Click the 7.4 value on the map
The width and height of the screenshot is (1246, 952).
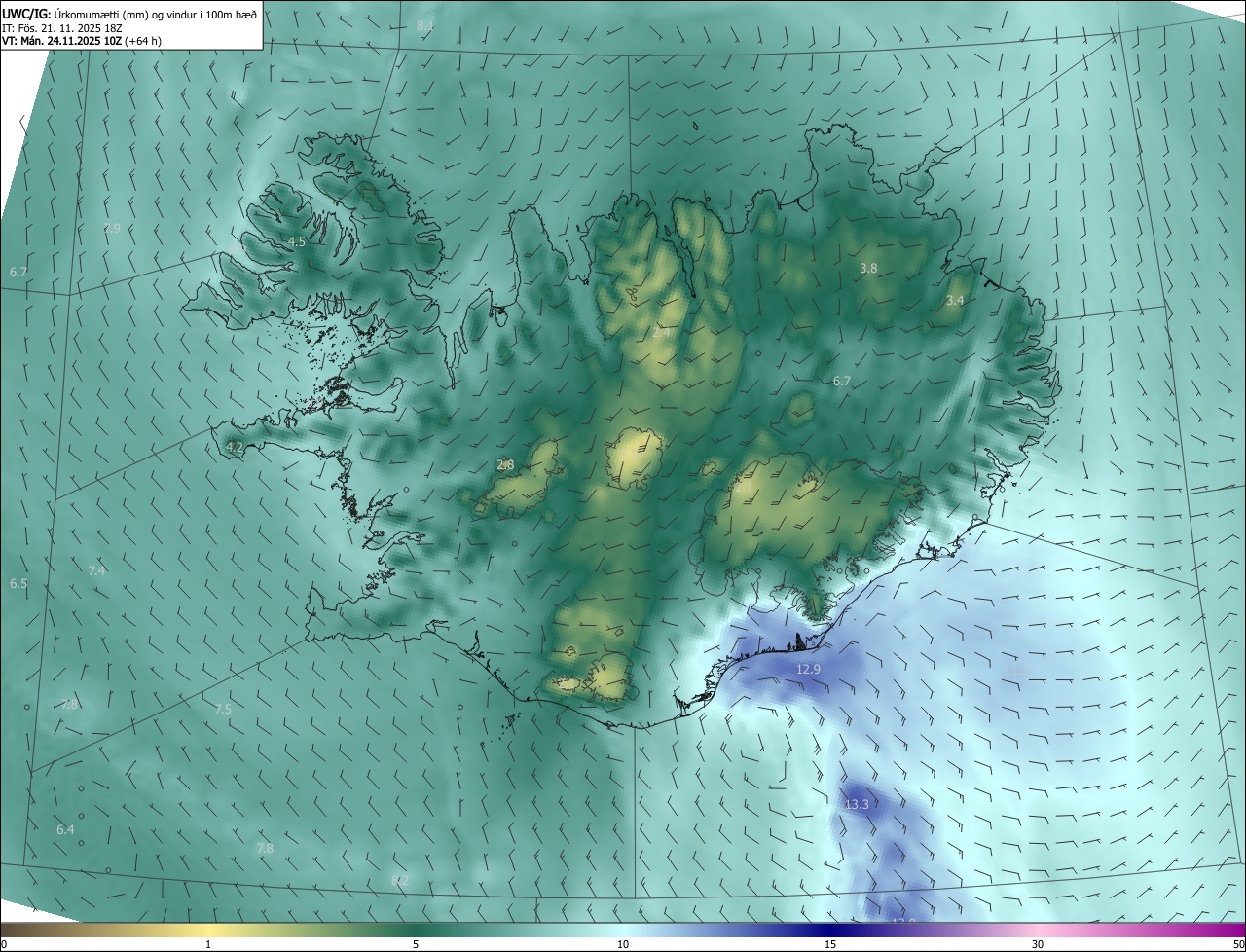(96, 570)
